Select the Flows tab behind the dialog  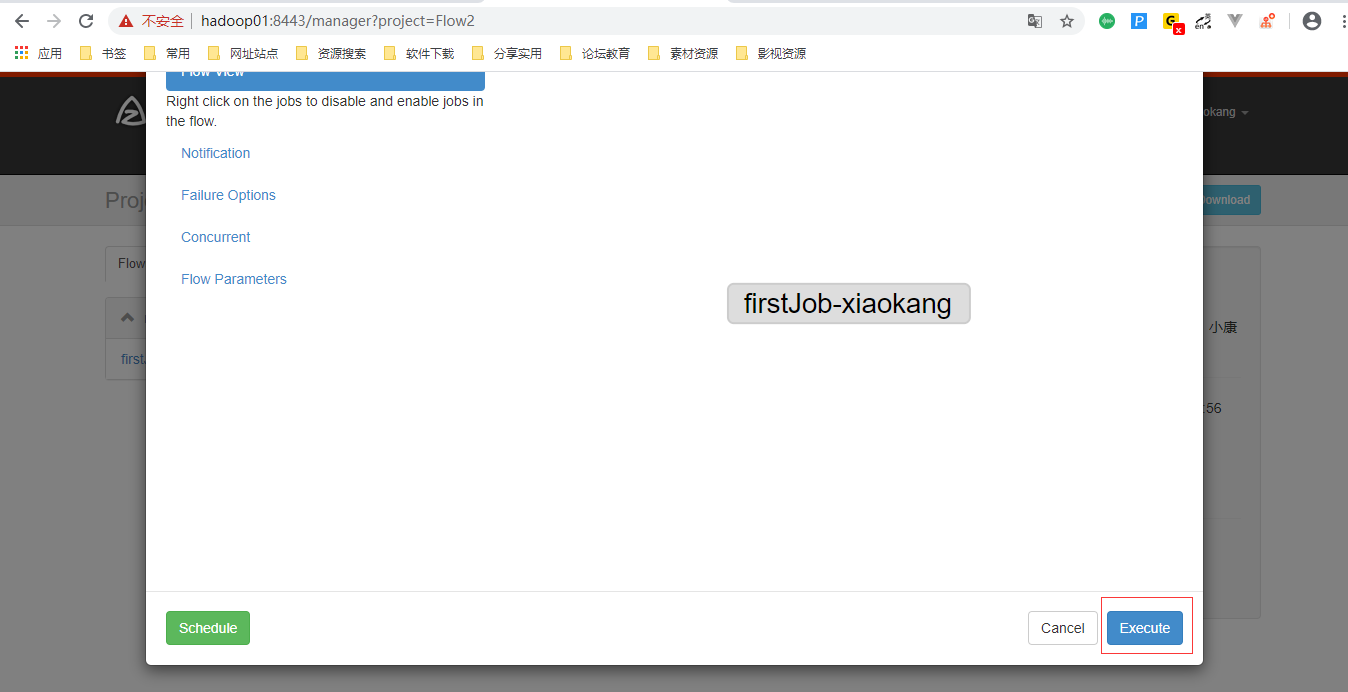pos(126,264)
